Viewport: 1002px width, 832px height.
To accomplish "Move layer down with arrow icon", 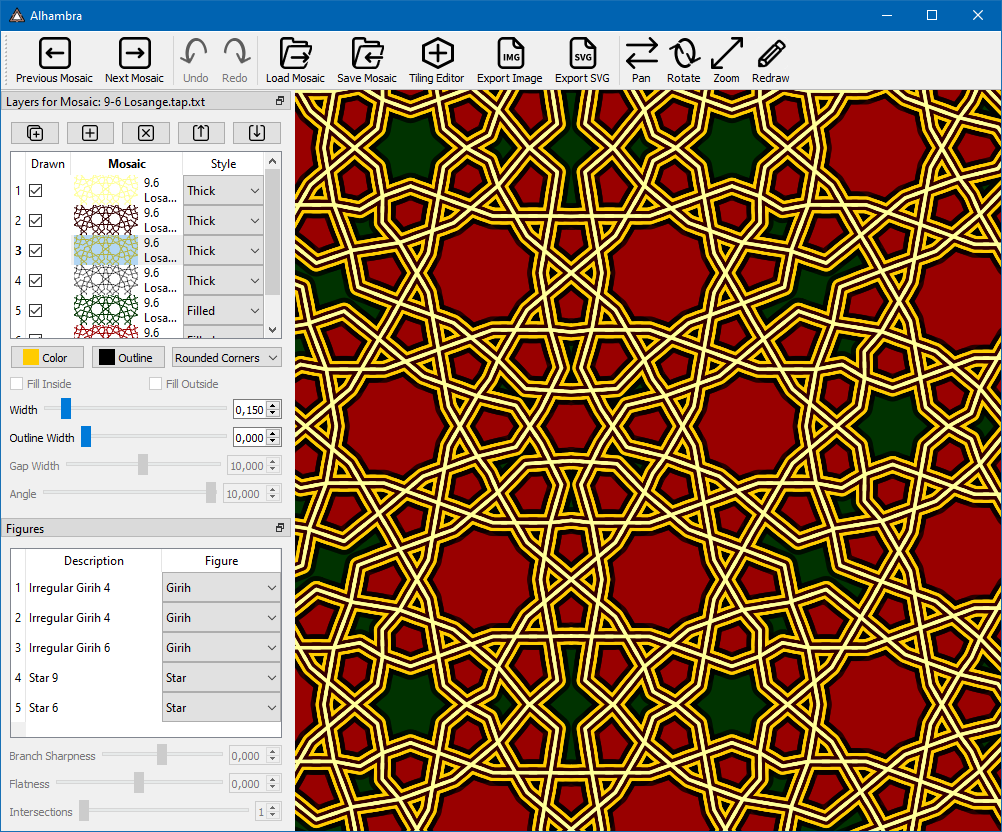I will point(257,133).
